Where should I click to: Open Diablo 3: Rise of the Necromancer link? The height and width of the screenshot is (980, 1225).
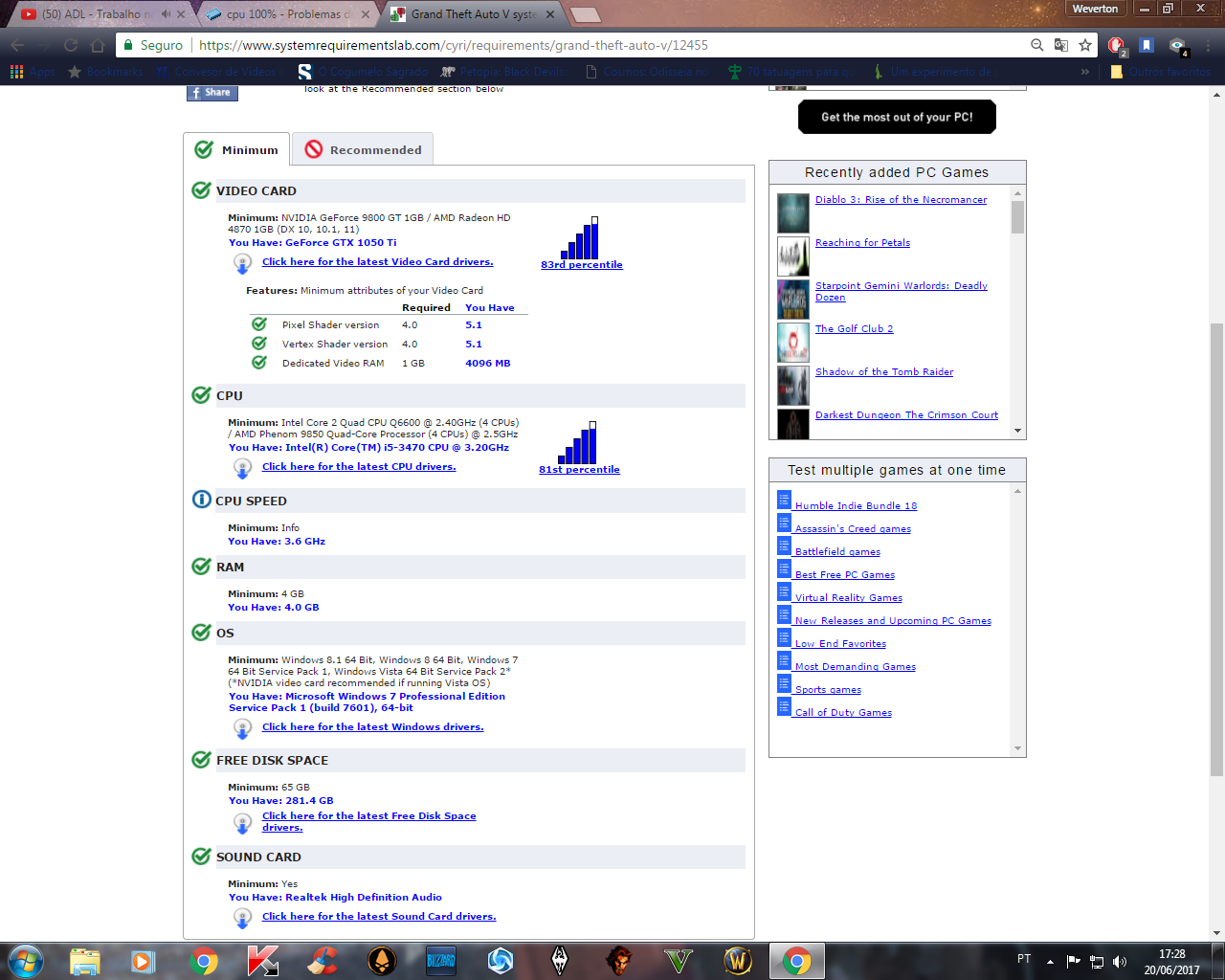coord(901,199)
